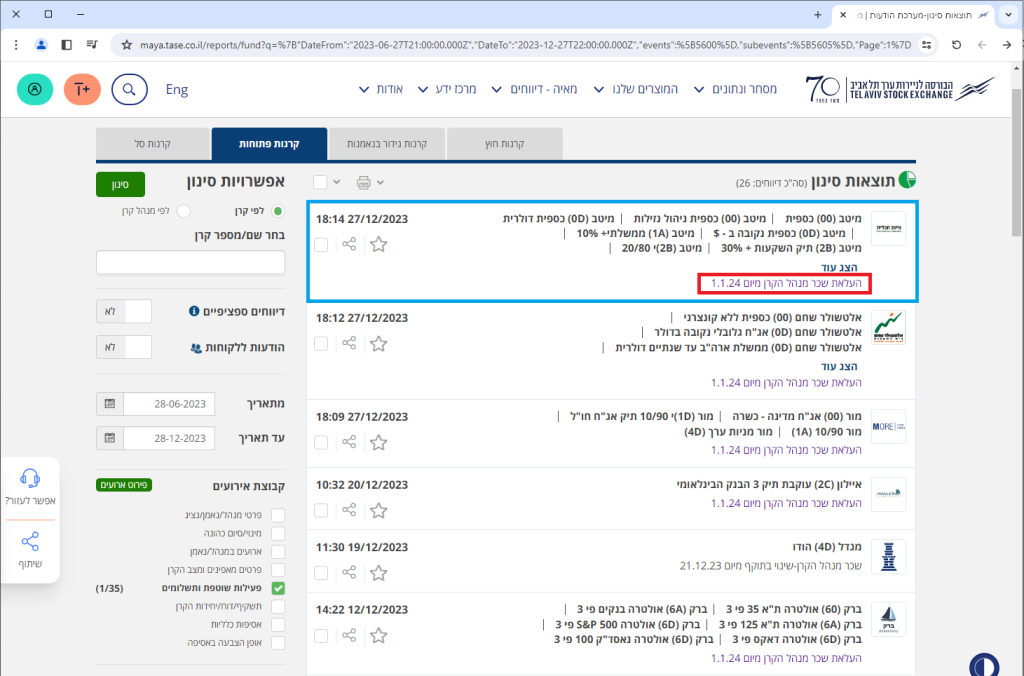Share the Altshuler Shaham report at 18:12
This screenshot has height=676, width=1024.
(x=349, y=343)
